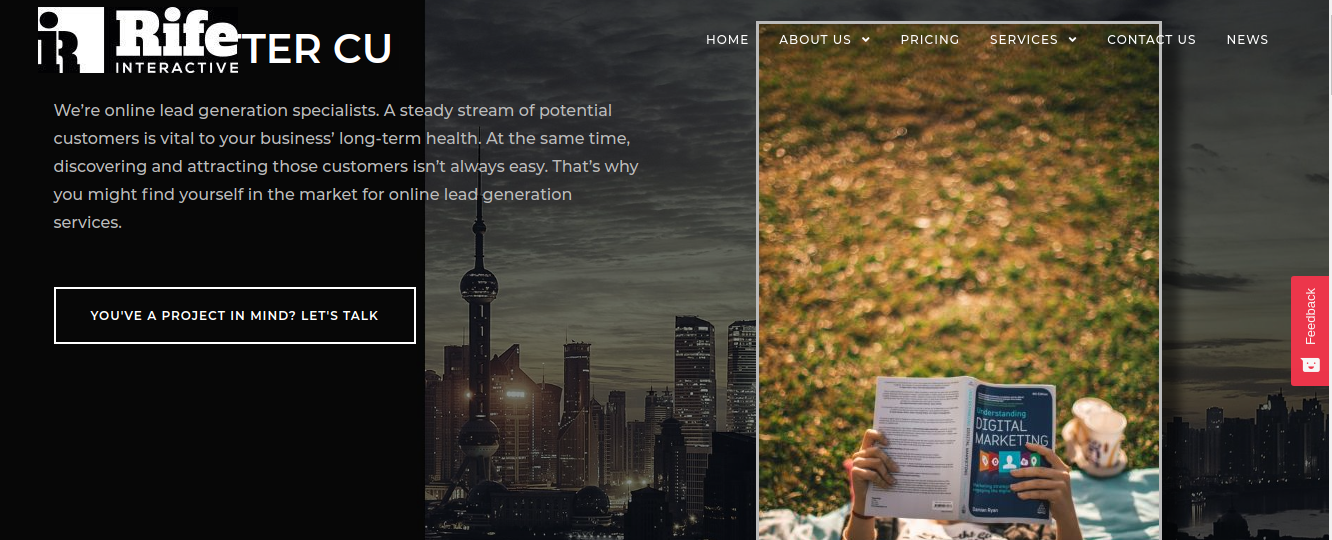Click "You've a project in mind? Let's talk"
The image size is (1332, 540).
(x=235, y=315)
